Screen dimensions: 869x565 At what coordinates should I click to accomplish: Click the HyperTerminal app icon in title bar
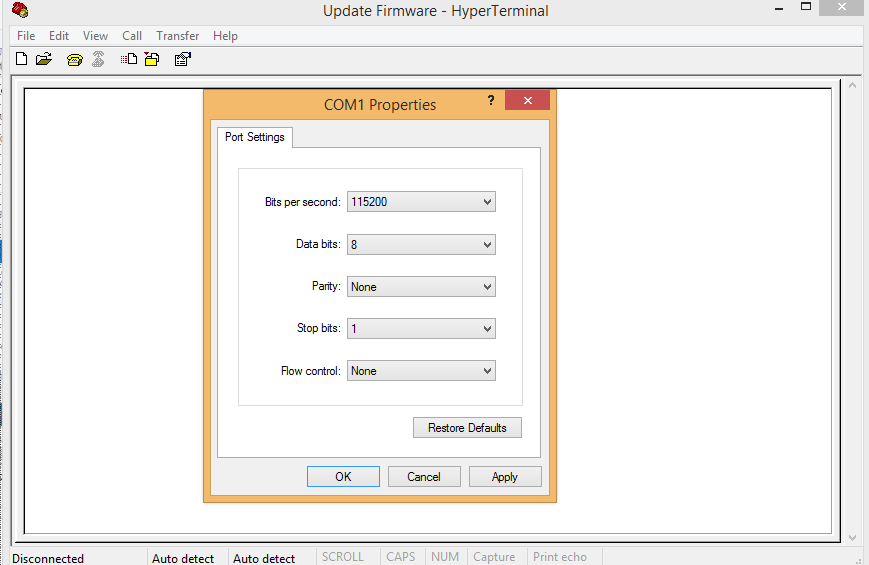20,9
